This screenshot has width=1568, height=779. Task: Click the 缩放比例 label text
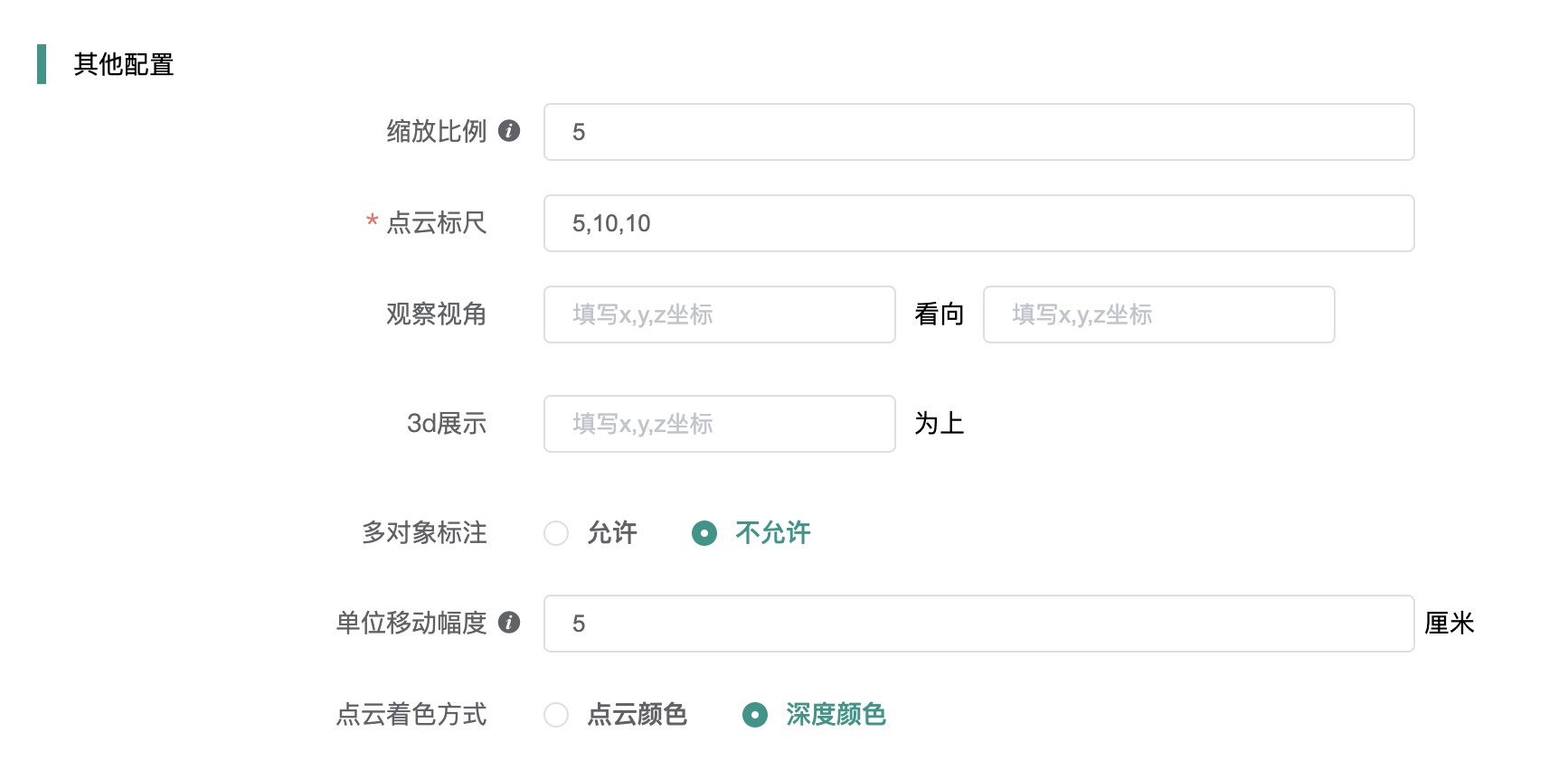click(x=437, y=132)
